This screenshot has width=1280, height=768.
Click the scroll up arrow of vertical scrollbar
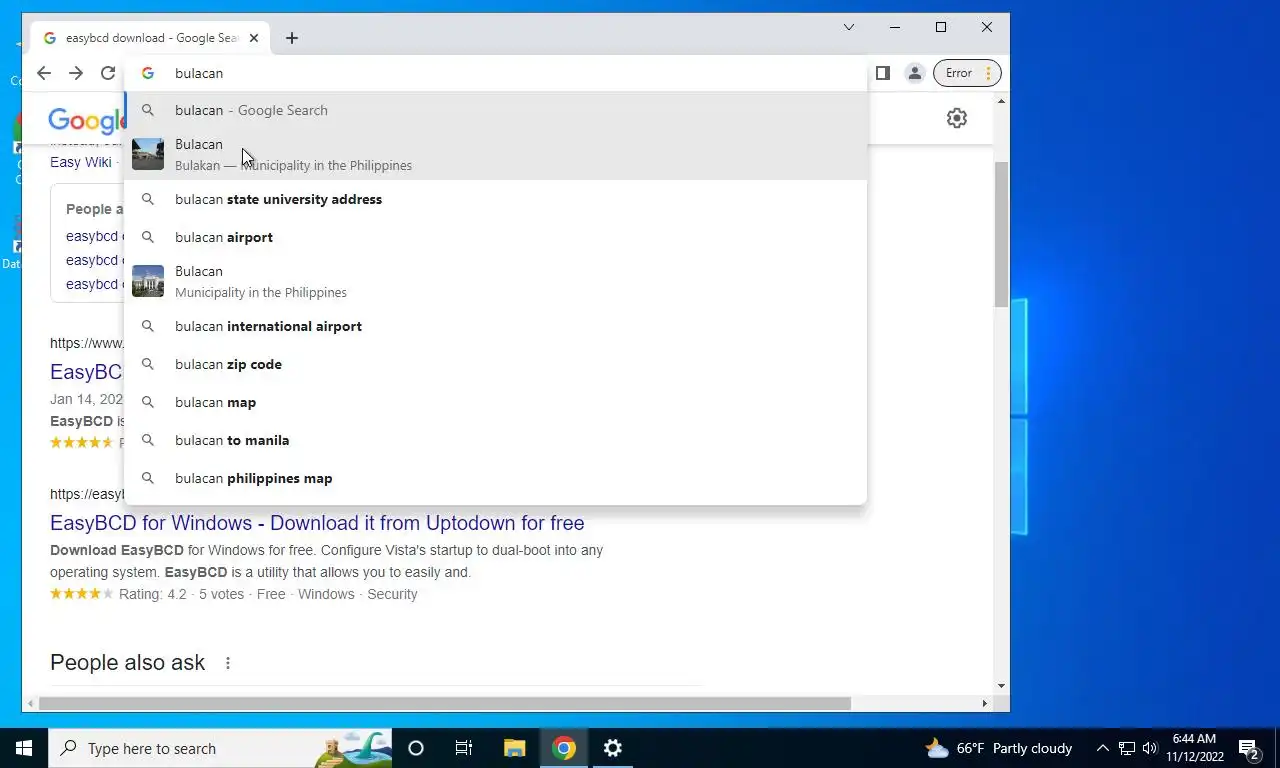(x=1001, y=101)
